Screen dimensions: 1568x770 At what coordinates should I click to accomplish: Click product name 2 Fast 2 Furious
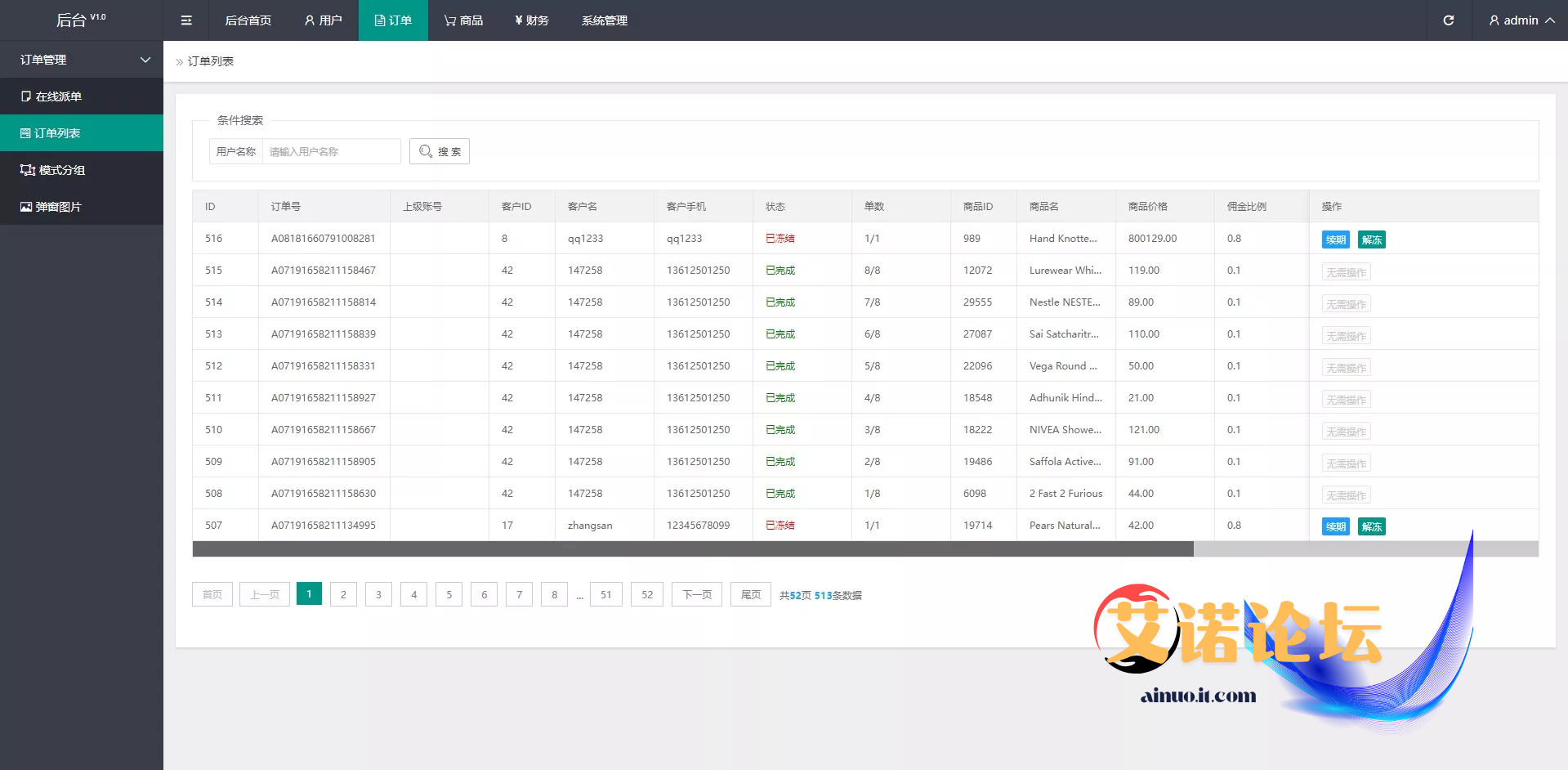[1065, 494]
